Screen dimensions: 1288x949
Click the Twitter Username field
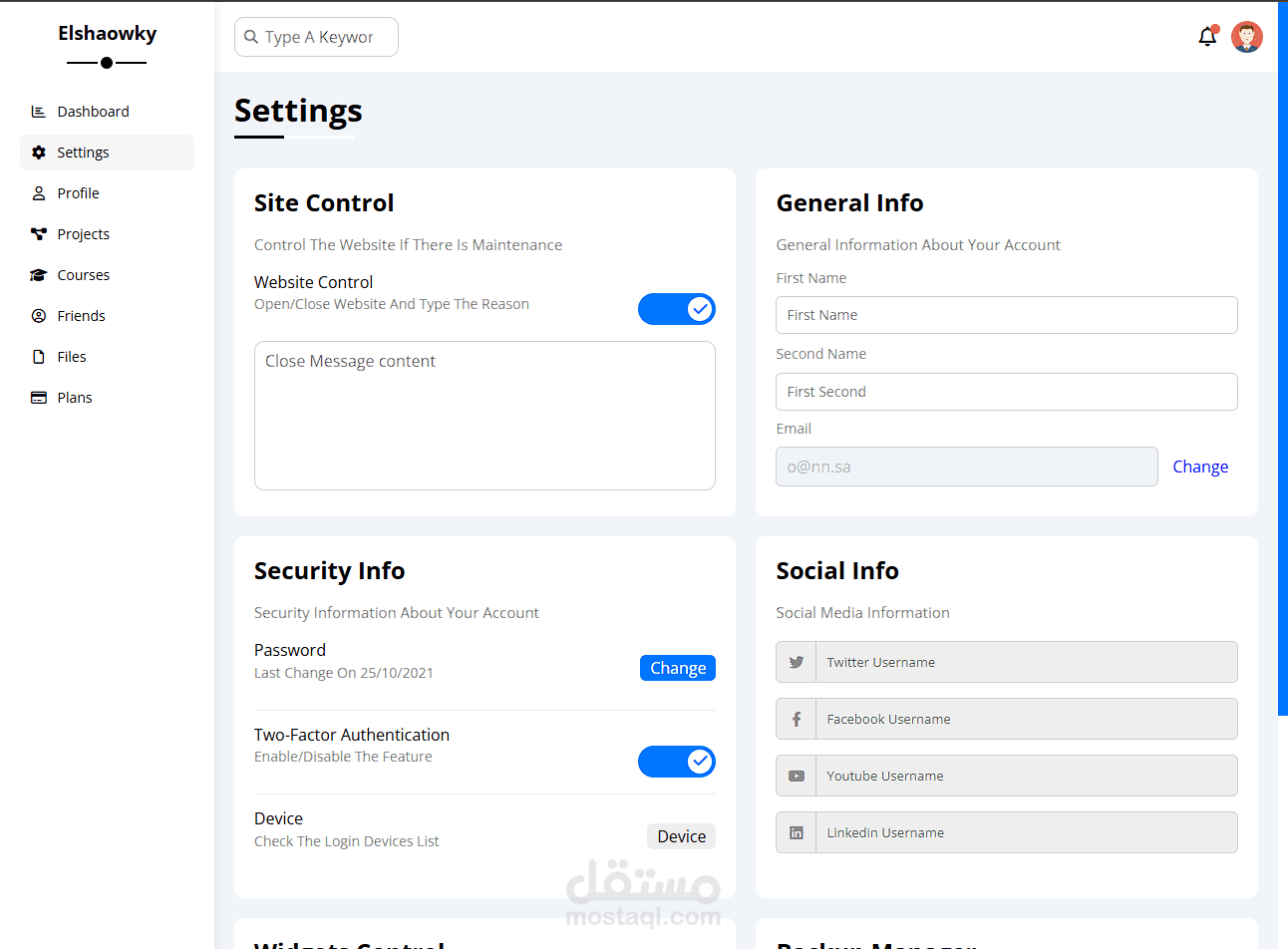pyautogui.click(x=1027, y=662)
